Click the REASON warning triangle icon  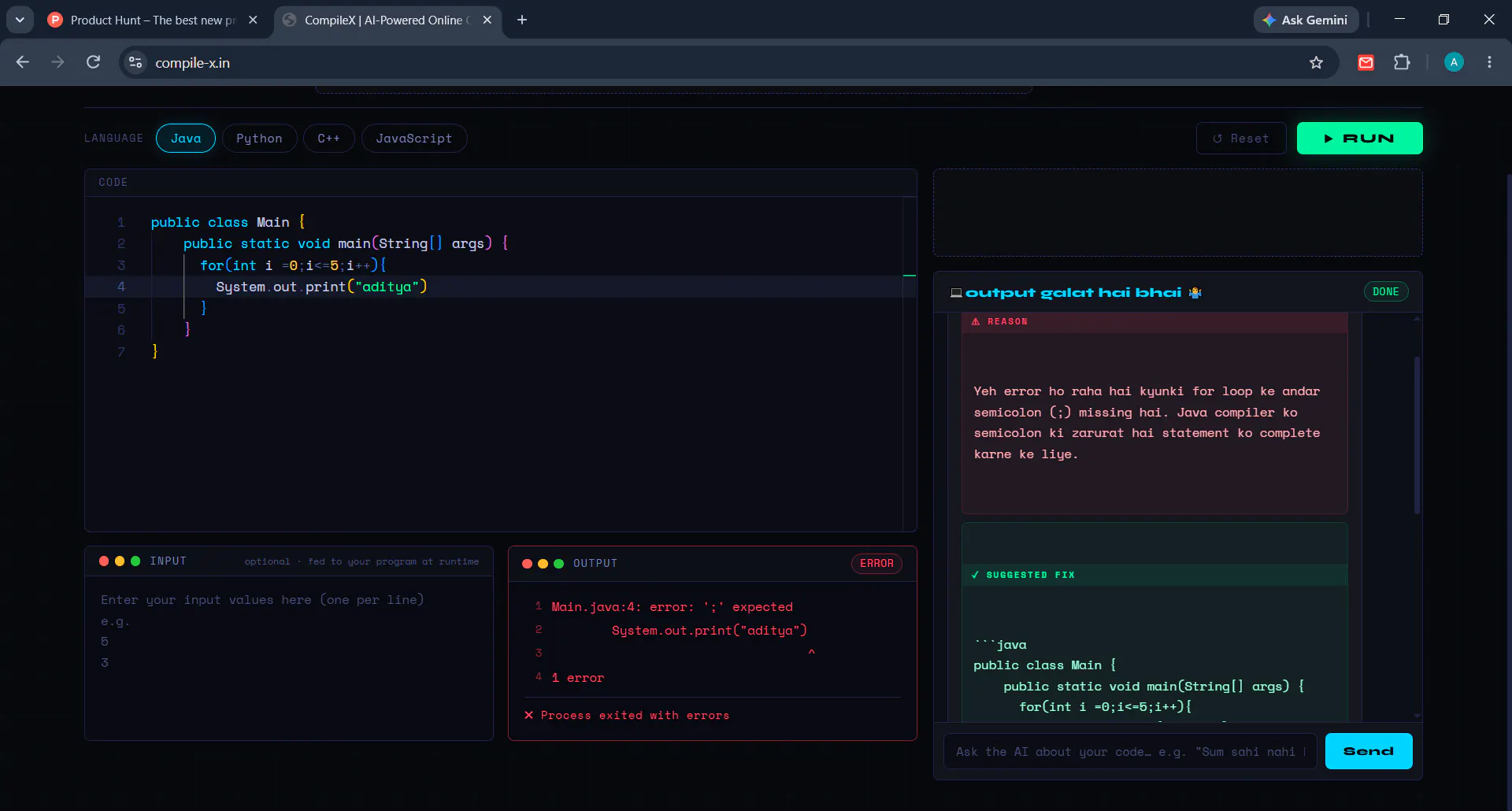click(x=976, y=322)
